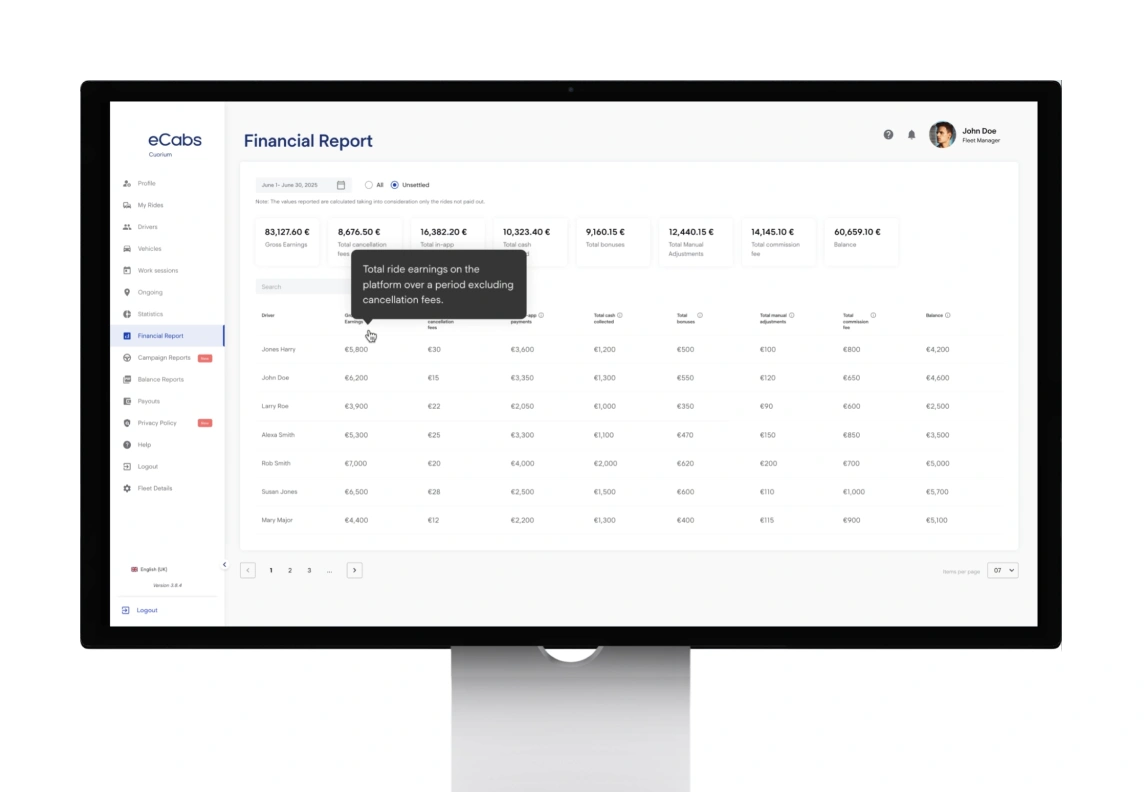Select the Unsettled radio button
Screen dimensions: 1148x792
[395, 185]
